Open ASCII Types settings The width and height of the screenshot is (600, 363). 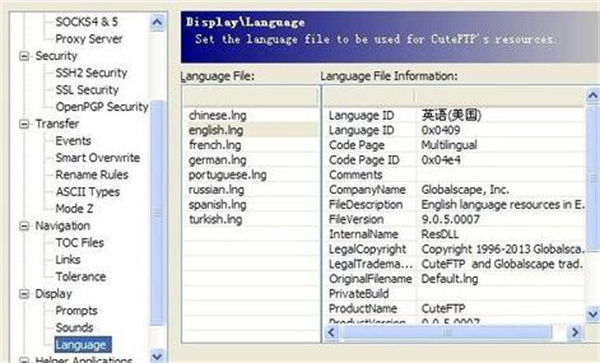(x=88, y=192)
